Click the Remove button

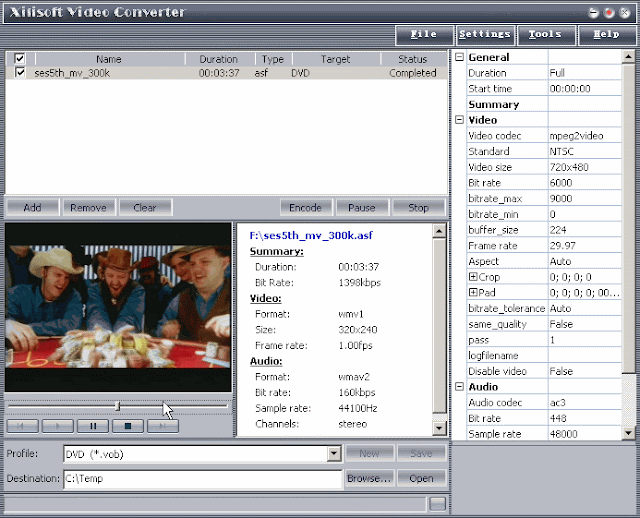(x=89, y=208)
